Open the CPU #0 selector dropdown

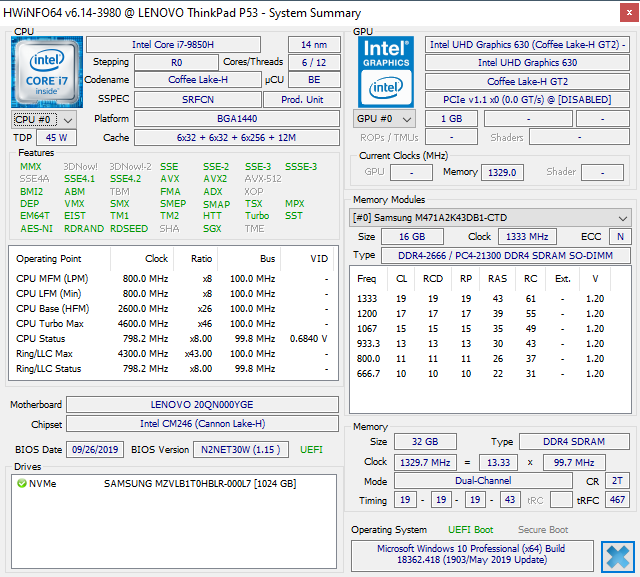pyautogui.click(x=42, y=118)
